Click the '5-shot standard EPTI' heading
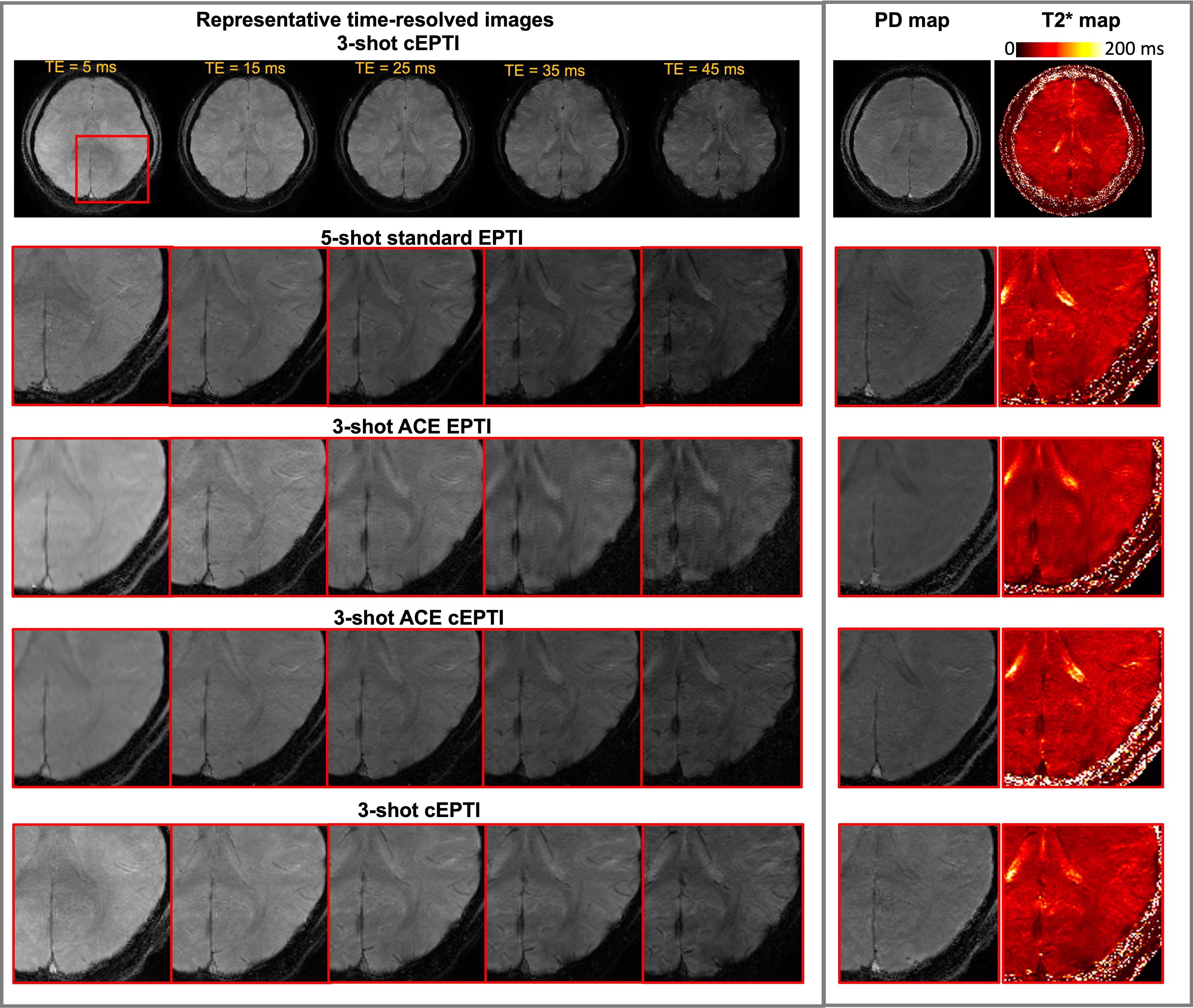 pyautogui.click(x=421, y=238)
